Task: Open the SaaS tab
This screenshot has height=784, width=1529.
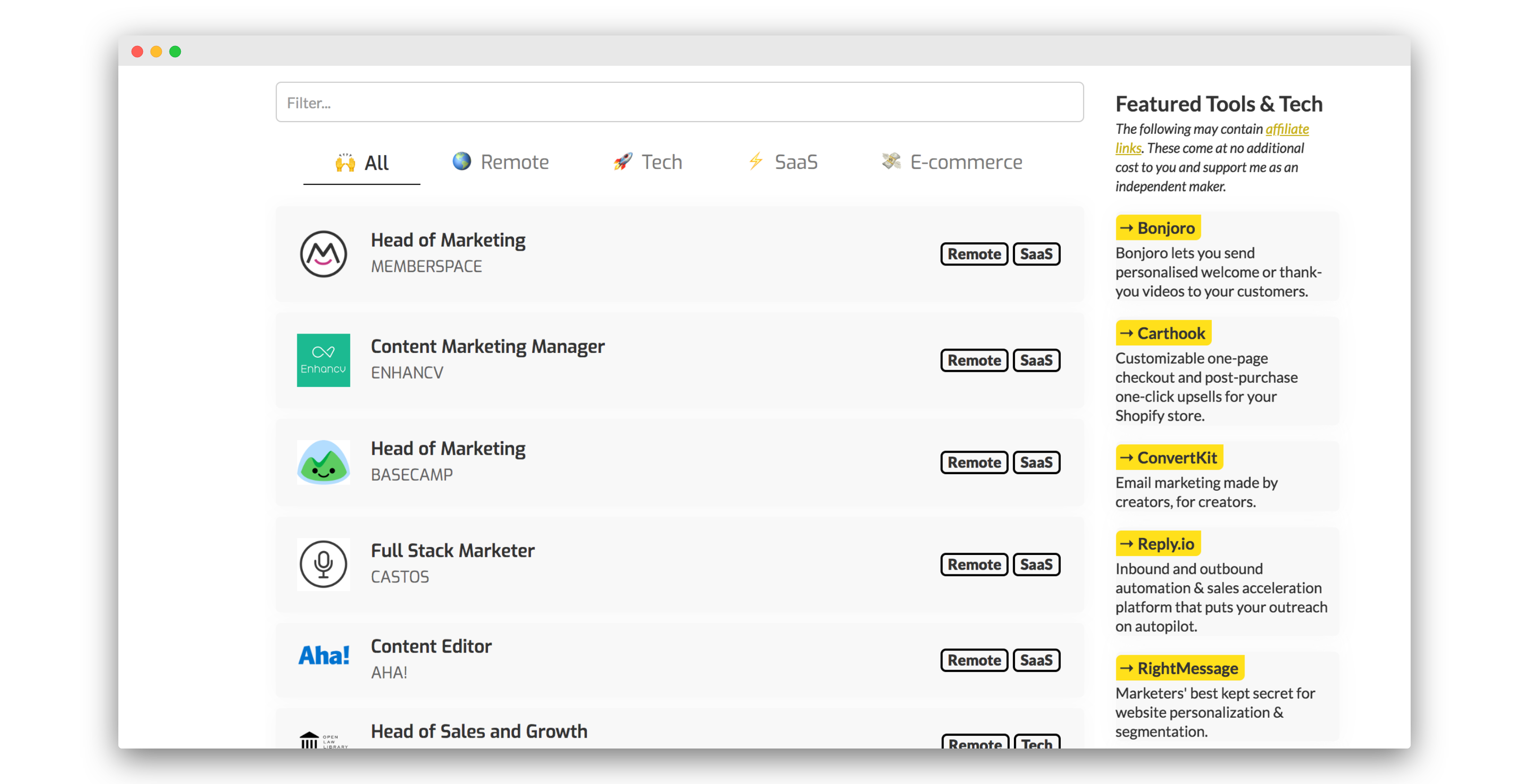Action: tap(783, 161)
